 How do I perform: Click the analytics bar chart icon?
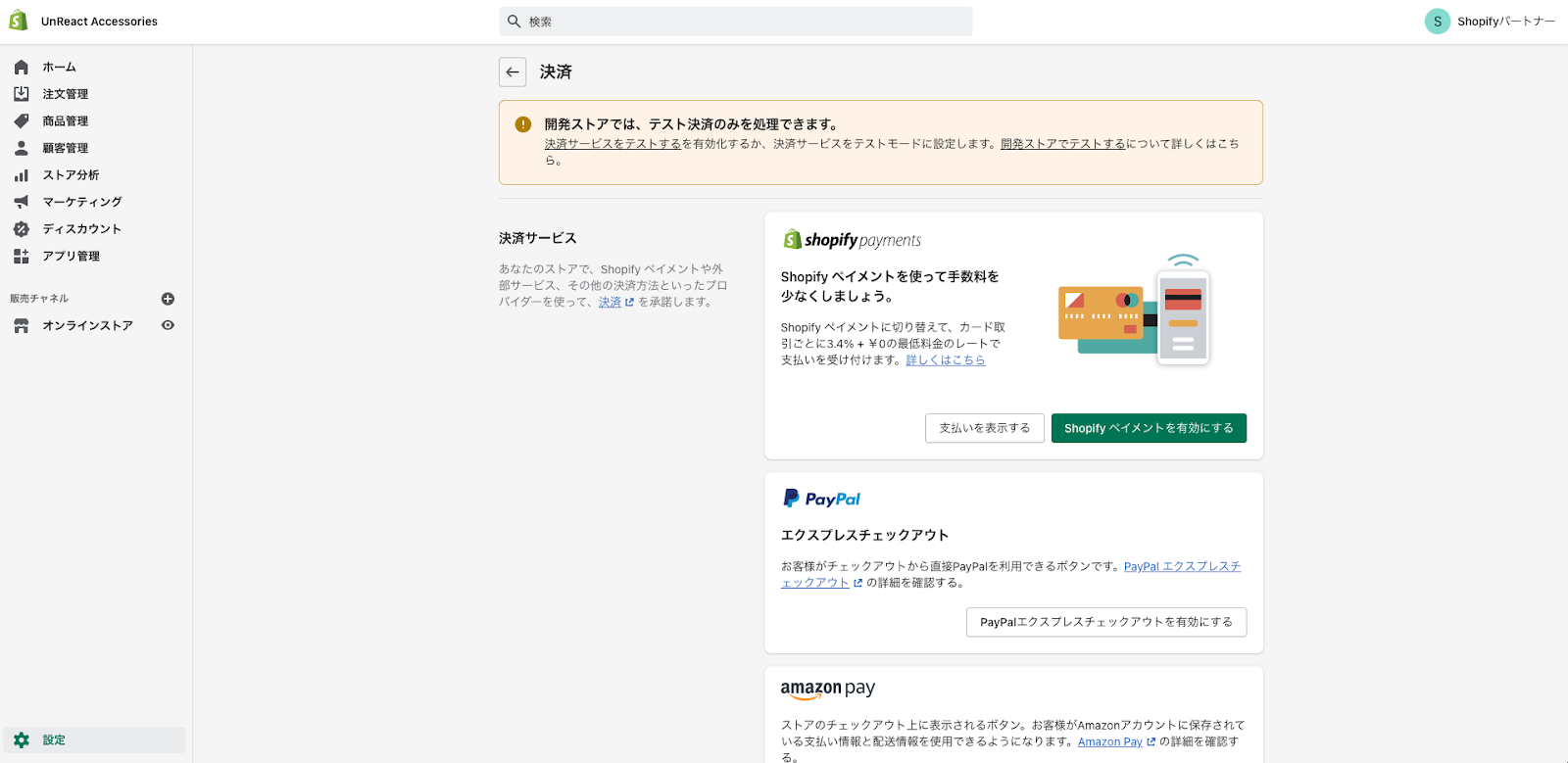pyautogui.click(x=22, y=175)
